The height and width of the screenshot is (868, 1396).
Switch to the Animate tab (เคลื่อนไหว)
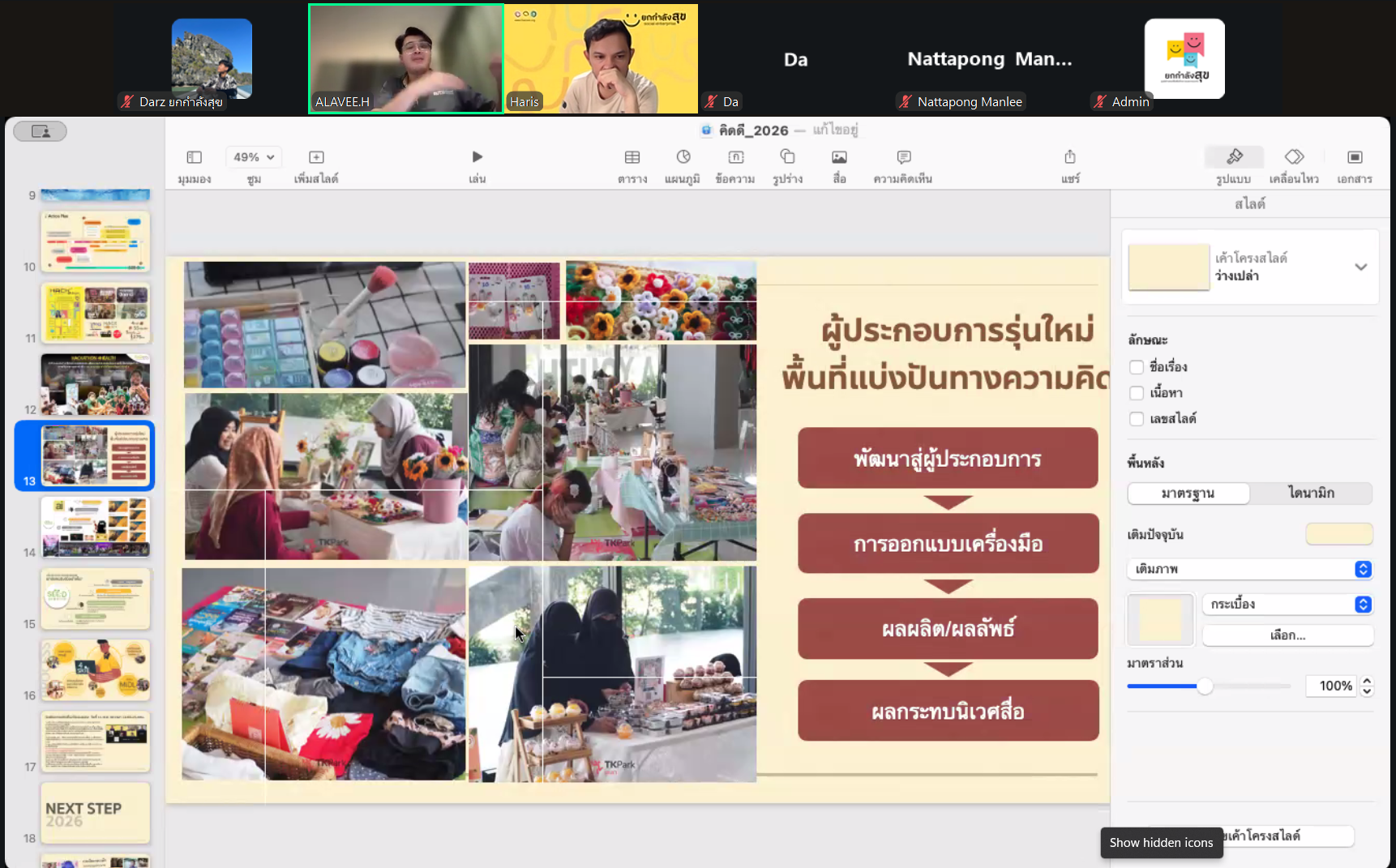click(x=1294, y=157)
